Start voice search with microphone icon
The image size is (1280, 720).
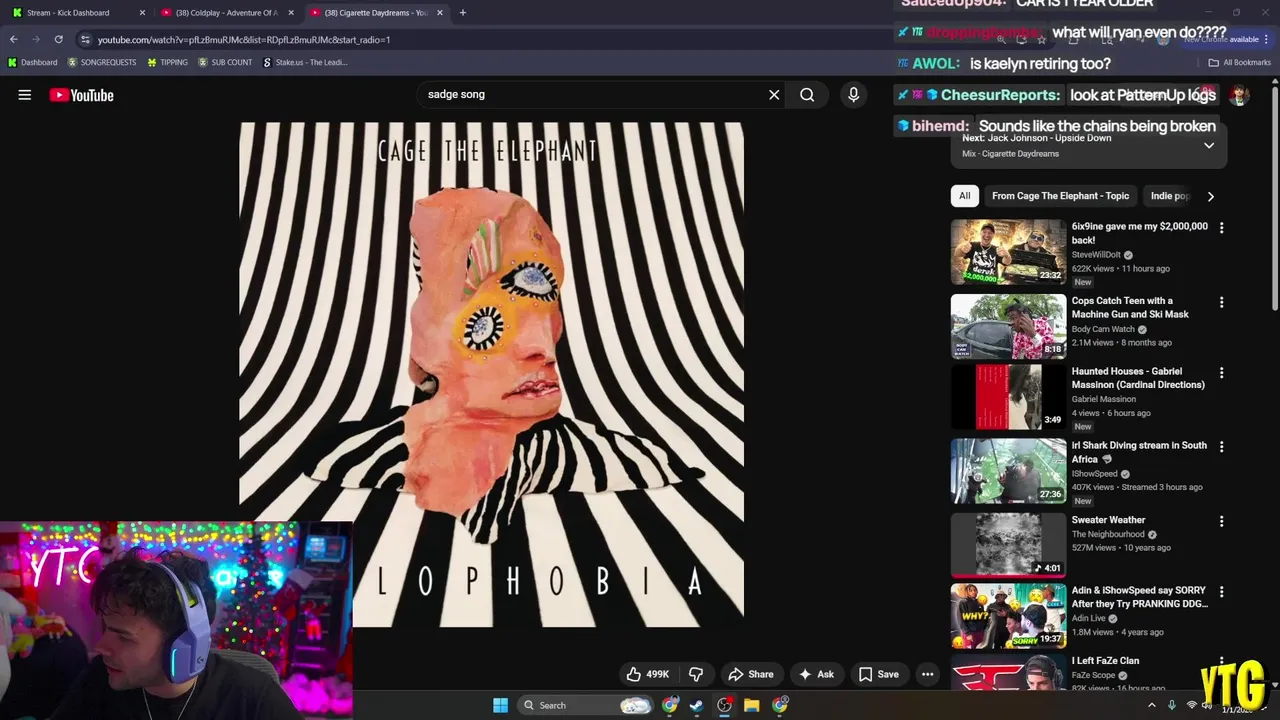pyautogui.click(x=853, y=95)
